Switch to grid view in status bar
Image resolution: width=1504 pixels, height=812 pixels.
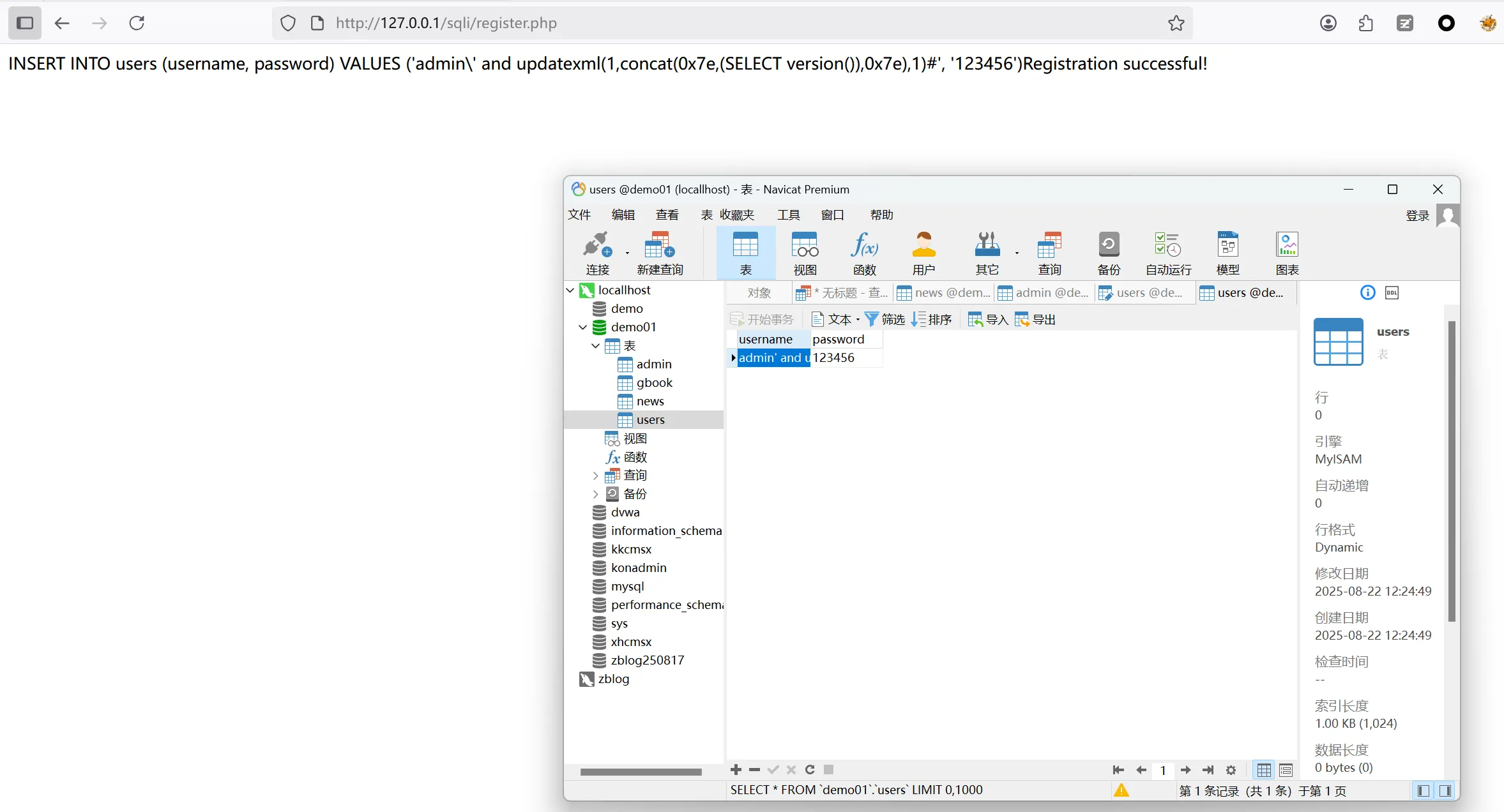click(x=1264, y=771)
